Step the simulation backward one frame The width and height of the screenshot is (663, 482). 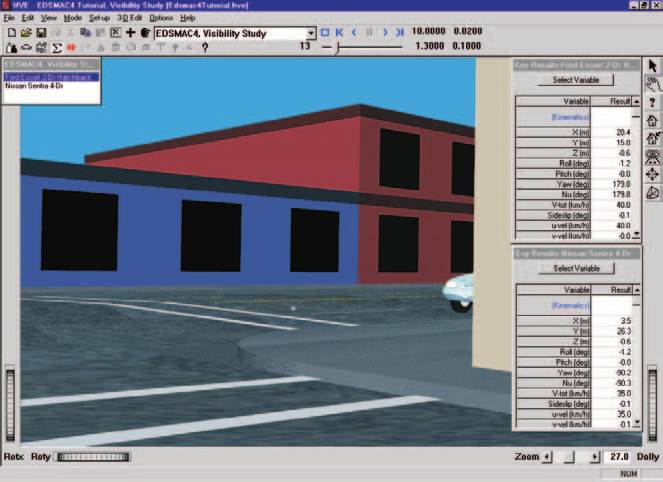click(354, 32)
